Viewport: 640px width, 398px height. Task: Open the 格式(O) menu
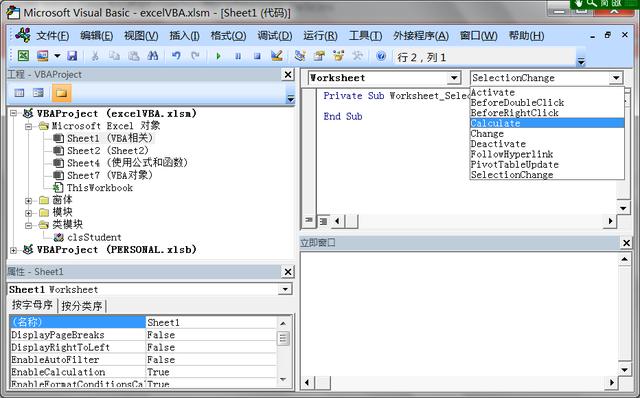(x=228, y=36)
